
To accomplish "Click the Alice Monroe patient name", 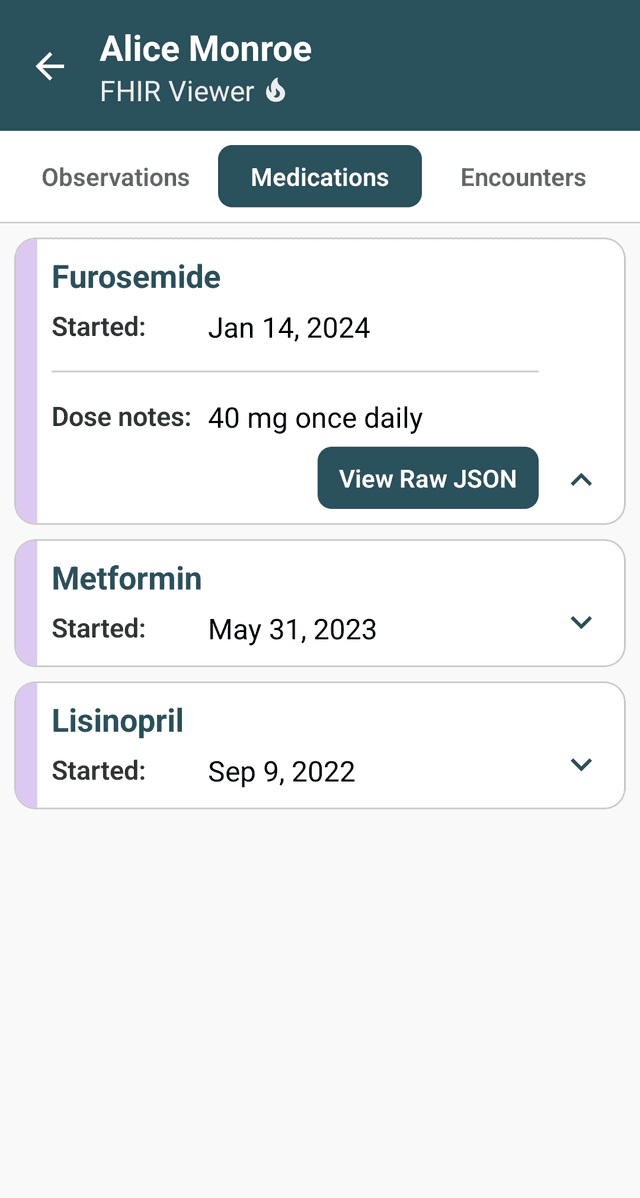I will 206,49.
